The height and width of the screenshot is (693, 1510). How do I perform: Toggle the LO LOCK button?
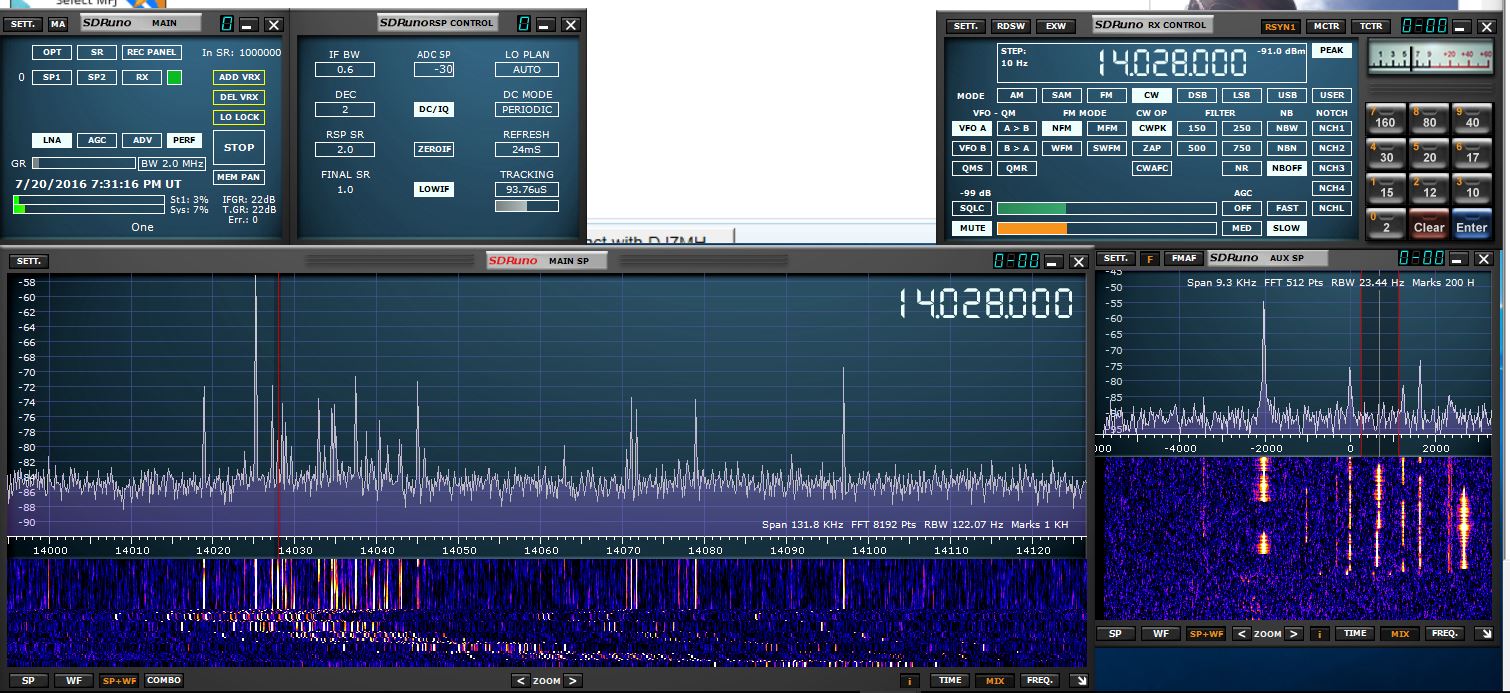pos(239,118)
